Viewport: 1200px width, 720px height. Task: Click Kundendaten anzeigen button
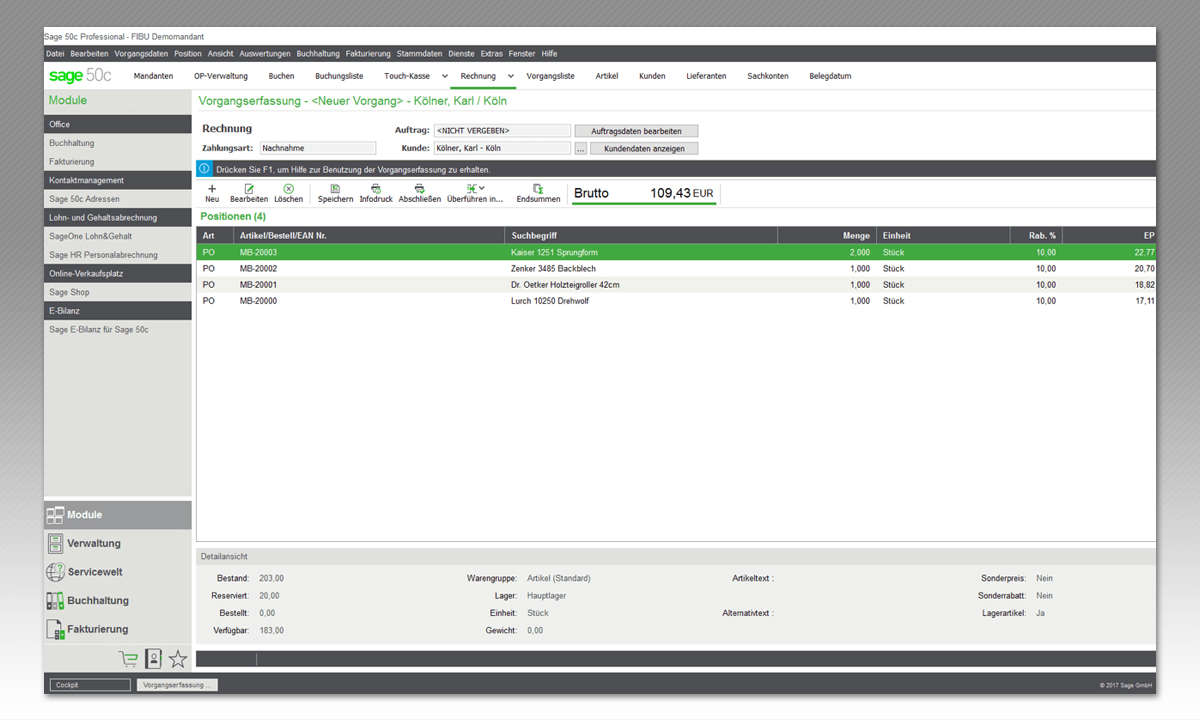644,148
